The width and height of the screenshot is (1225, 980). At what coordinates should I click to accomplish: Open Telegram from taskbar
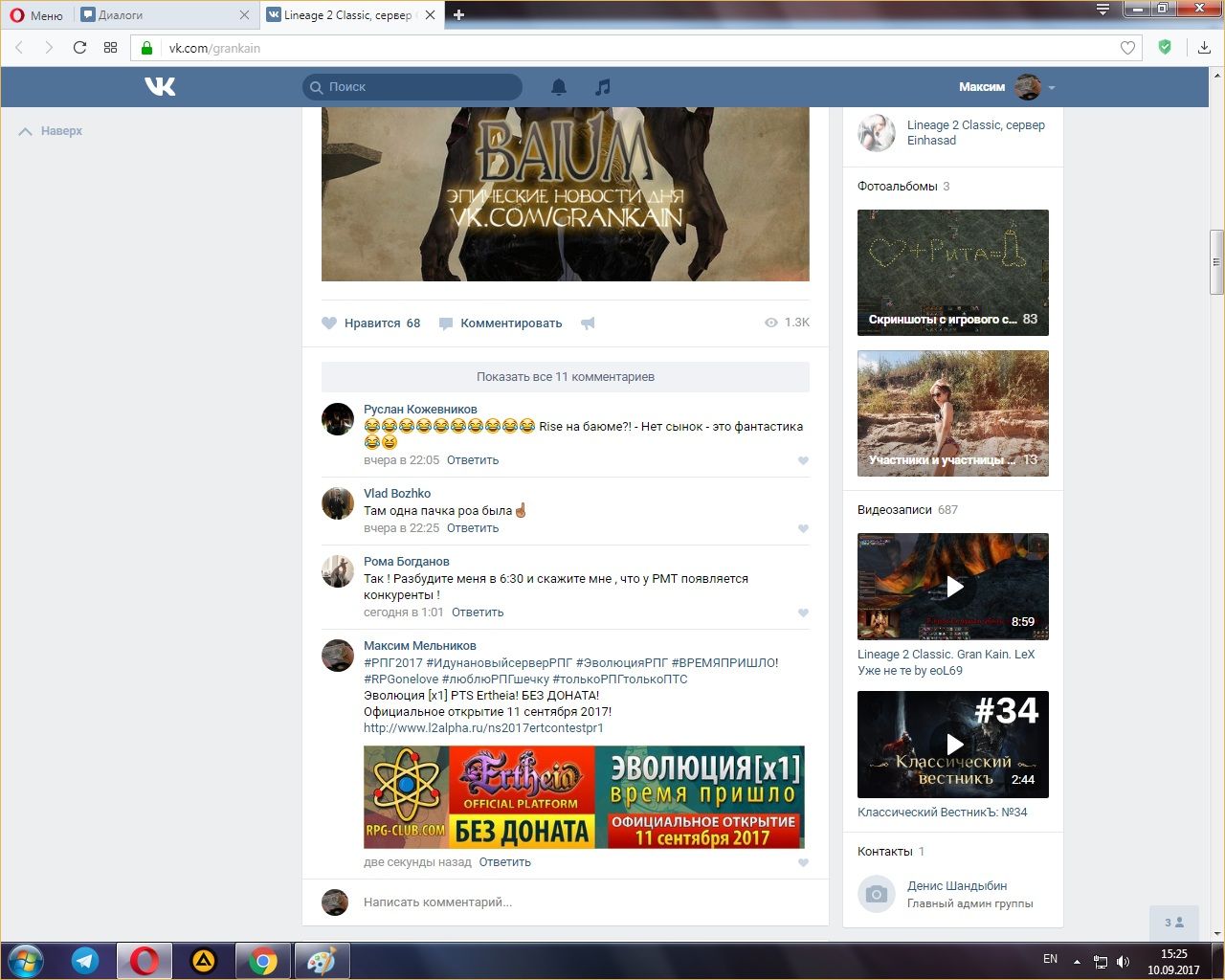click(85, 961)
